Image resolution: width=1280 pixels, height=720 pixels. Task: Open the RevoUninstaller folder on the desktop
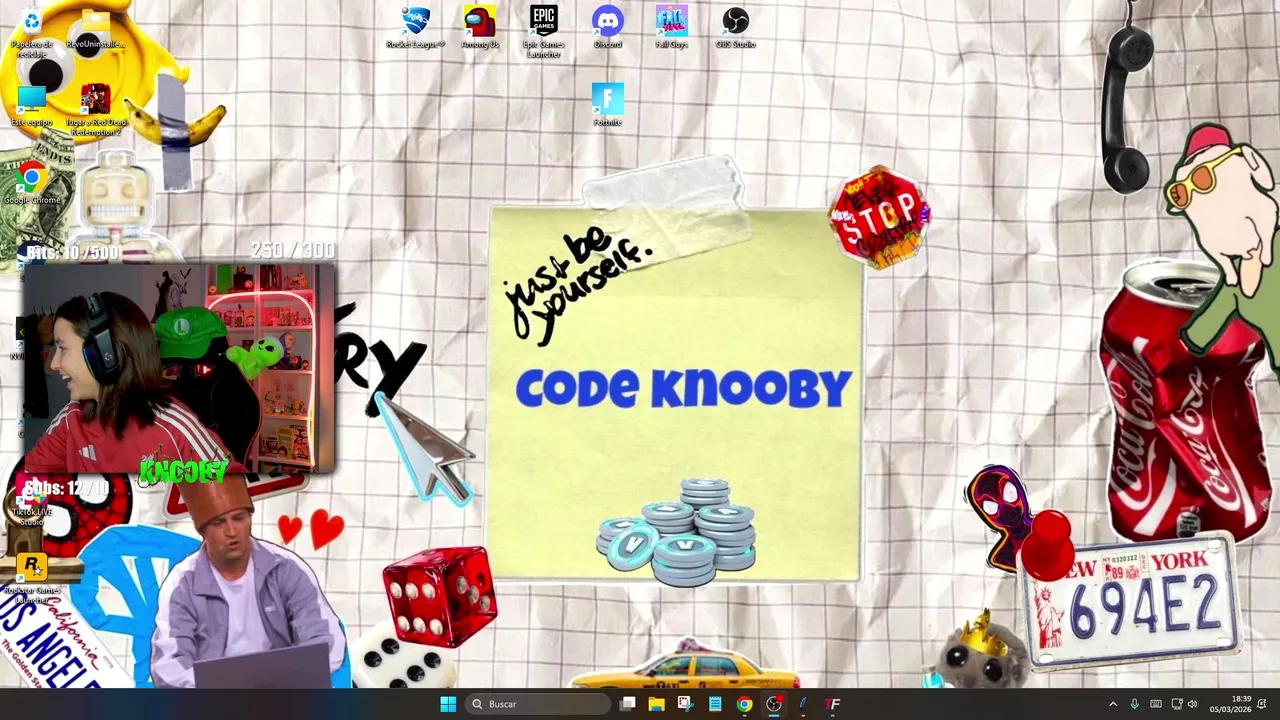(95, 28)
